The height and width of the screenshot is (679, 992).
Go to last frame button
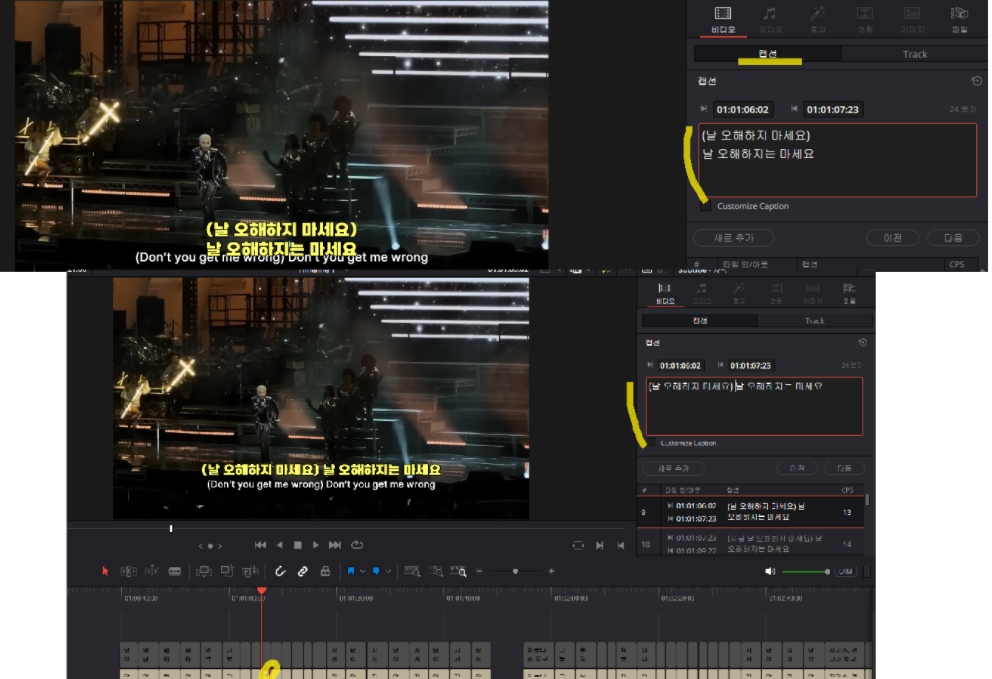335,545
